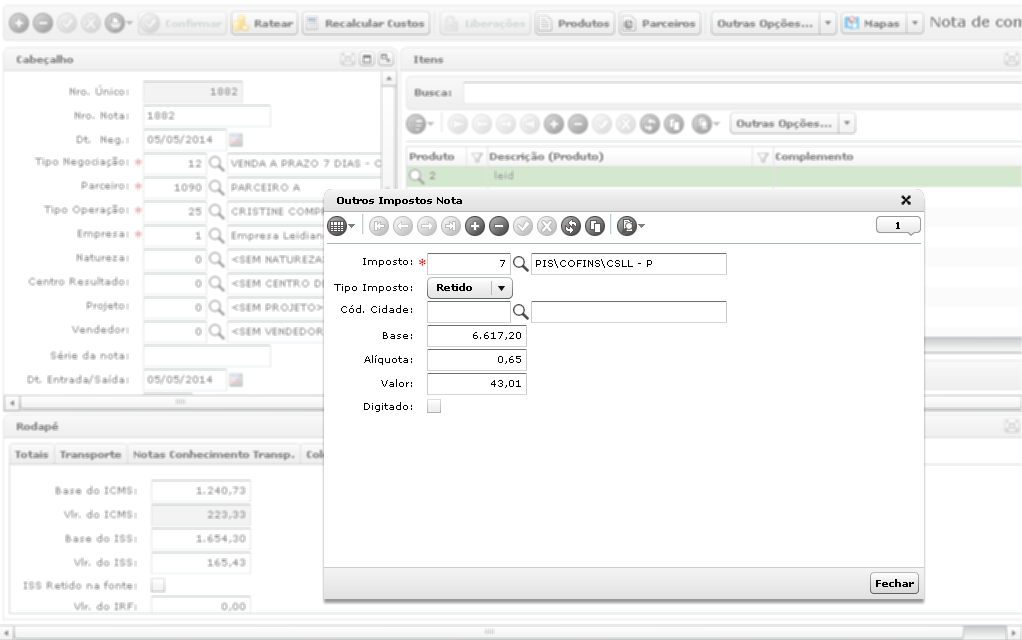Cancel the edit with the dialog's X circle icon
Image resolution: width=1022 pixels, height=640 pixels.
(x=546, y=226)
